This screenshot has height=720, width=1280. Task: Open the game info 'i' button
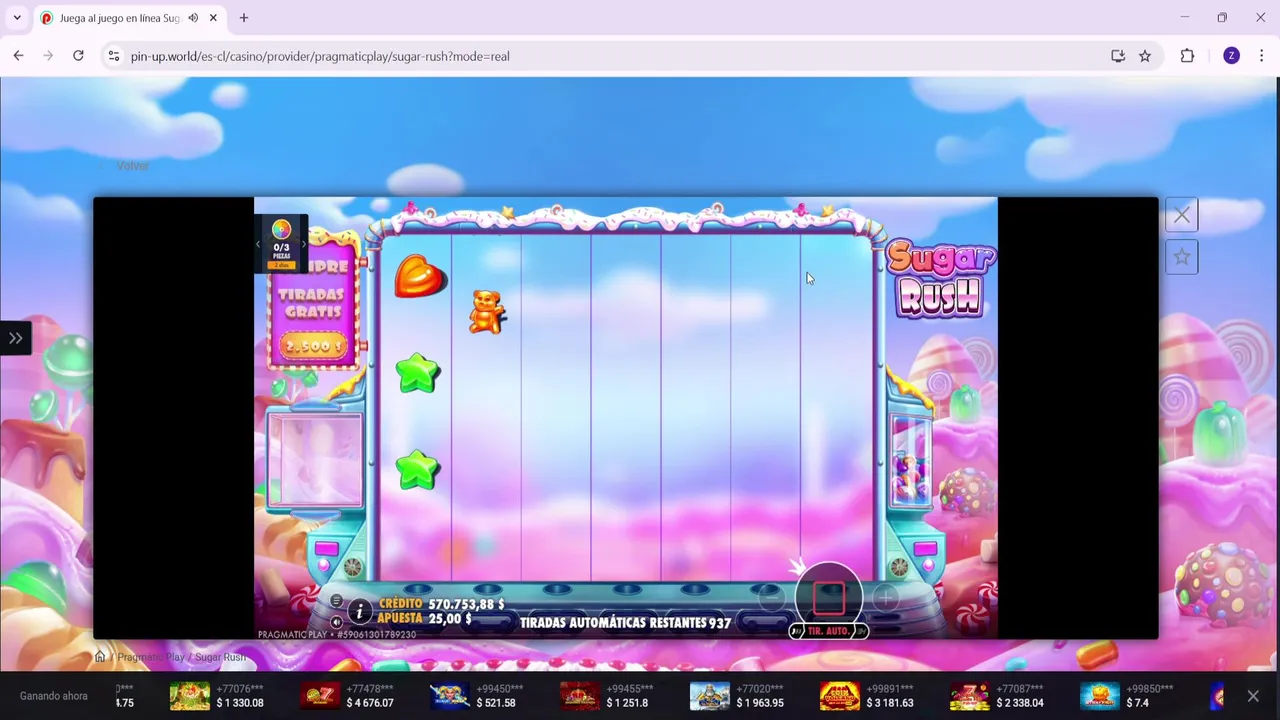click(360, 612)
